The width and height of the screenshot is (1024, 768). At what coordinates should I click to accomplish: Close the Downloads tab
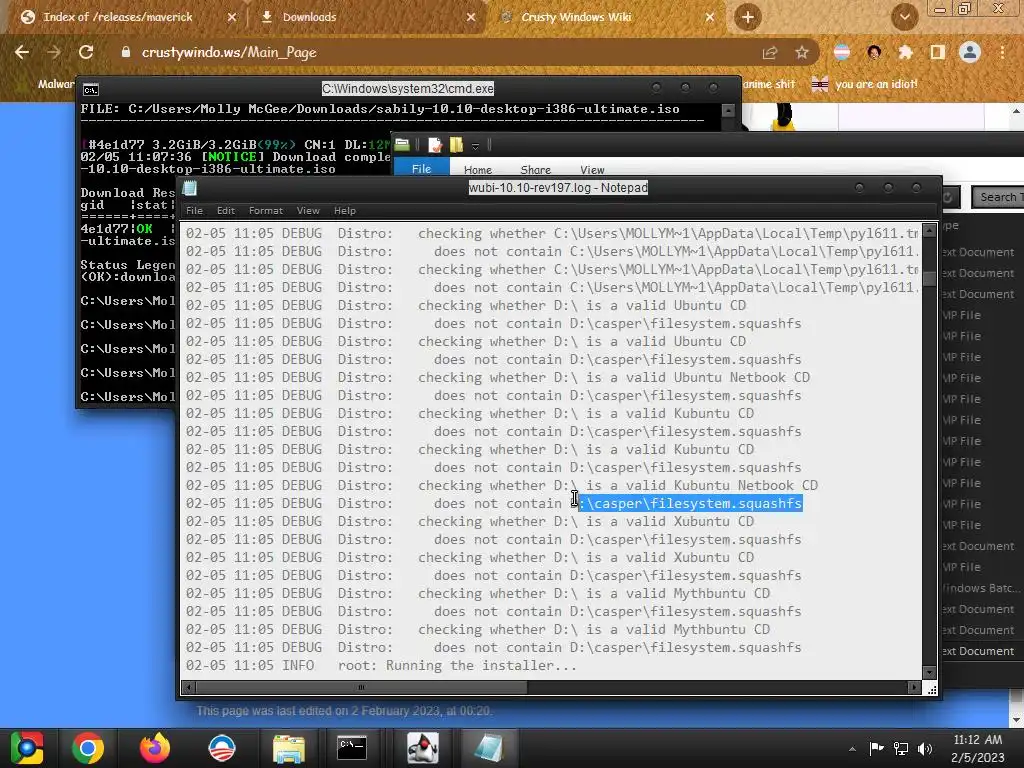pos(471,17)
